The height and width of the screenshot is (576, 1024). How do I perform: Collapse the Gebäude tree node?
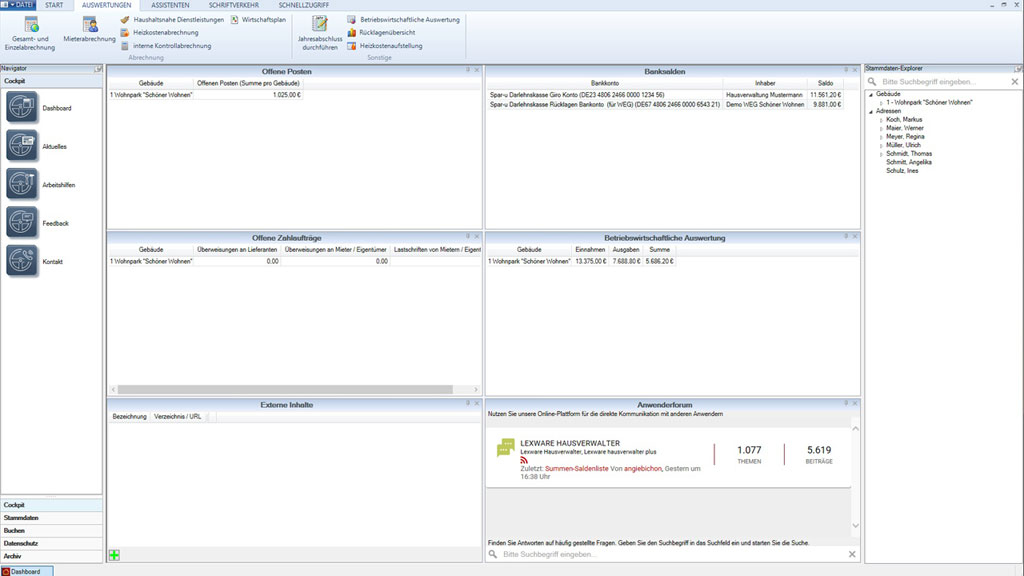point(871,94)
